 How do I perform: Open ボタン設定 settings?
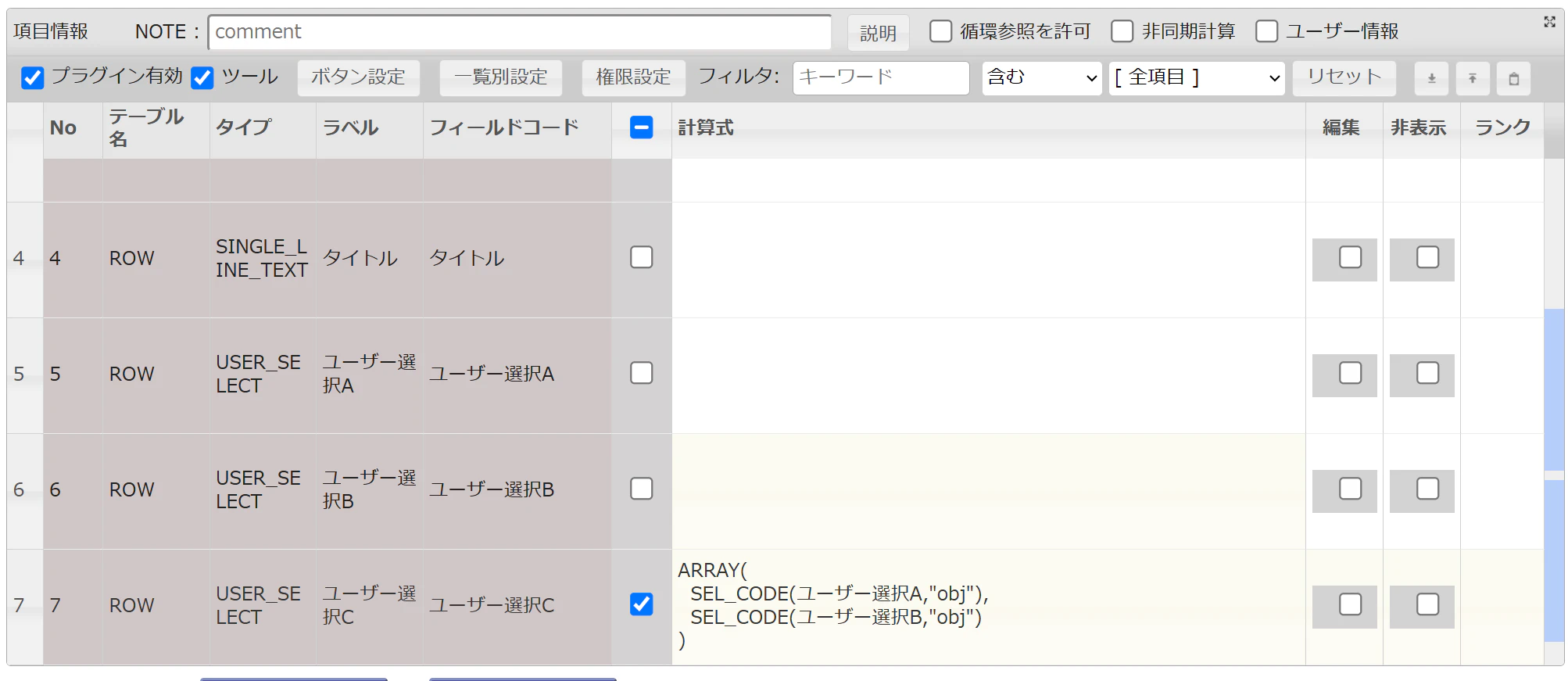359,77
